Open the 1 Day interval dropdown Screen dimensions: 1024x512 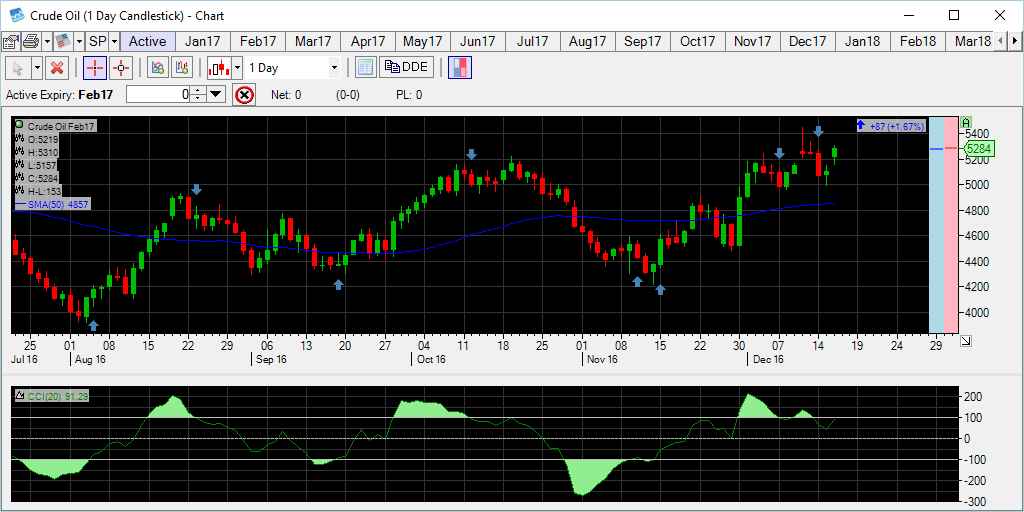(x=334, y=67)
